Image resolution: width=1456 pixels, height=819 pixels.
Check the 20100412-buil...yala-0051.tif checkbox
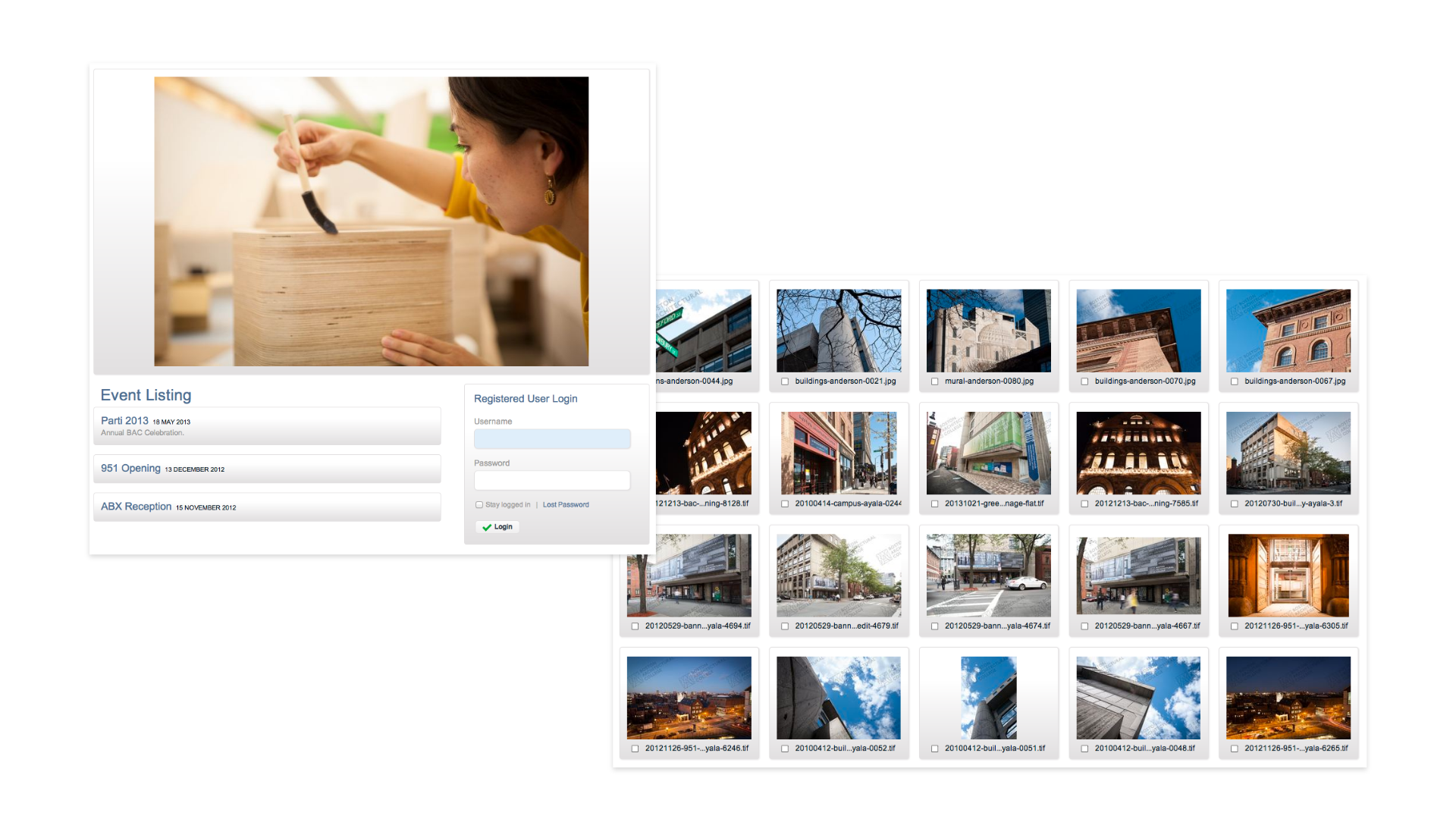[934, 748]
